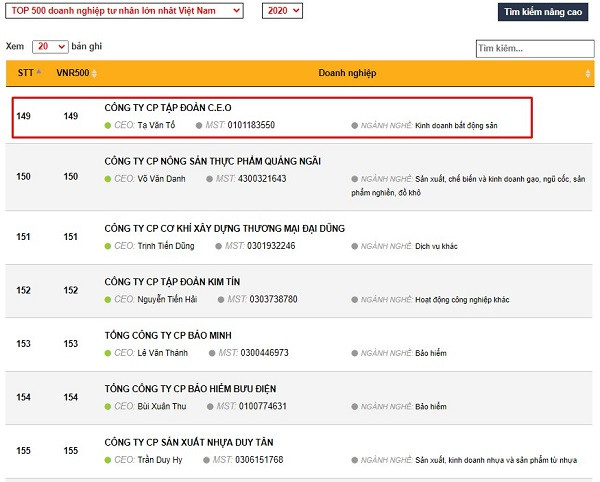Select CÔNG TY CP TẬP ĐOÀN KIM TÍN
This screenshot has width=600, height=482.
[x=172, y=282]
